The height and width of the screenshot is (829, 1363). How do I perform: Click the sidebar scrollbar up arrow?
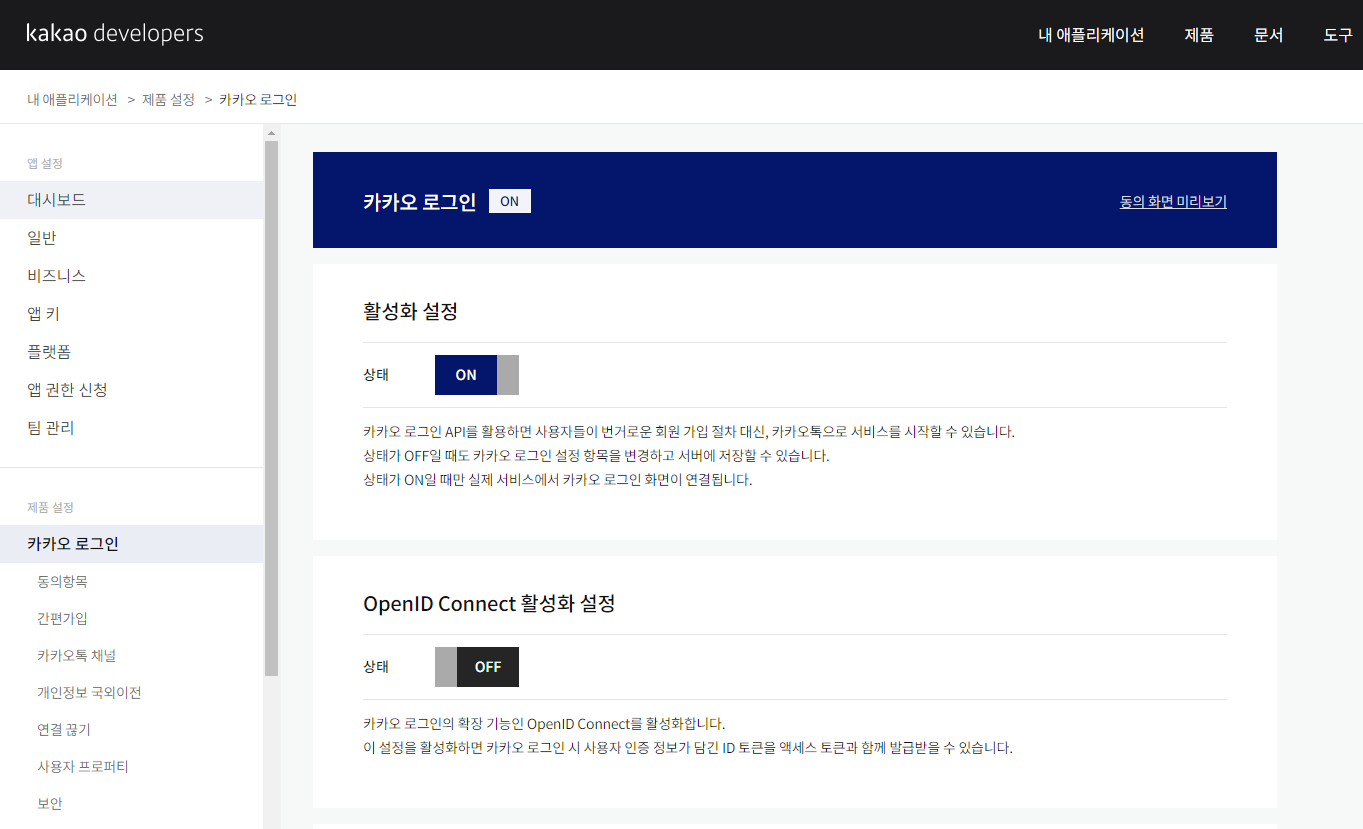(x=271, y=132)
